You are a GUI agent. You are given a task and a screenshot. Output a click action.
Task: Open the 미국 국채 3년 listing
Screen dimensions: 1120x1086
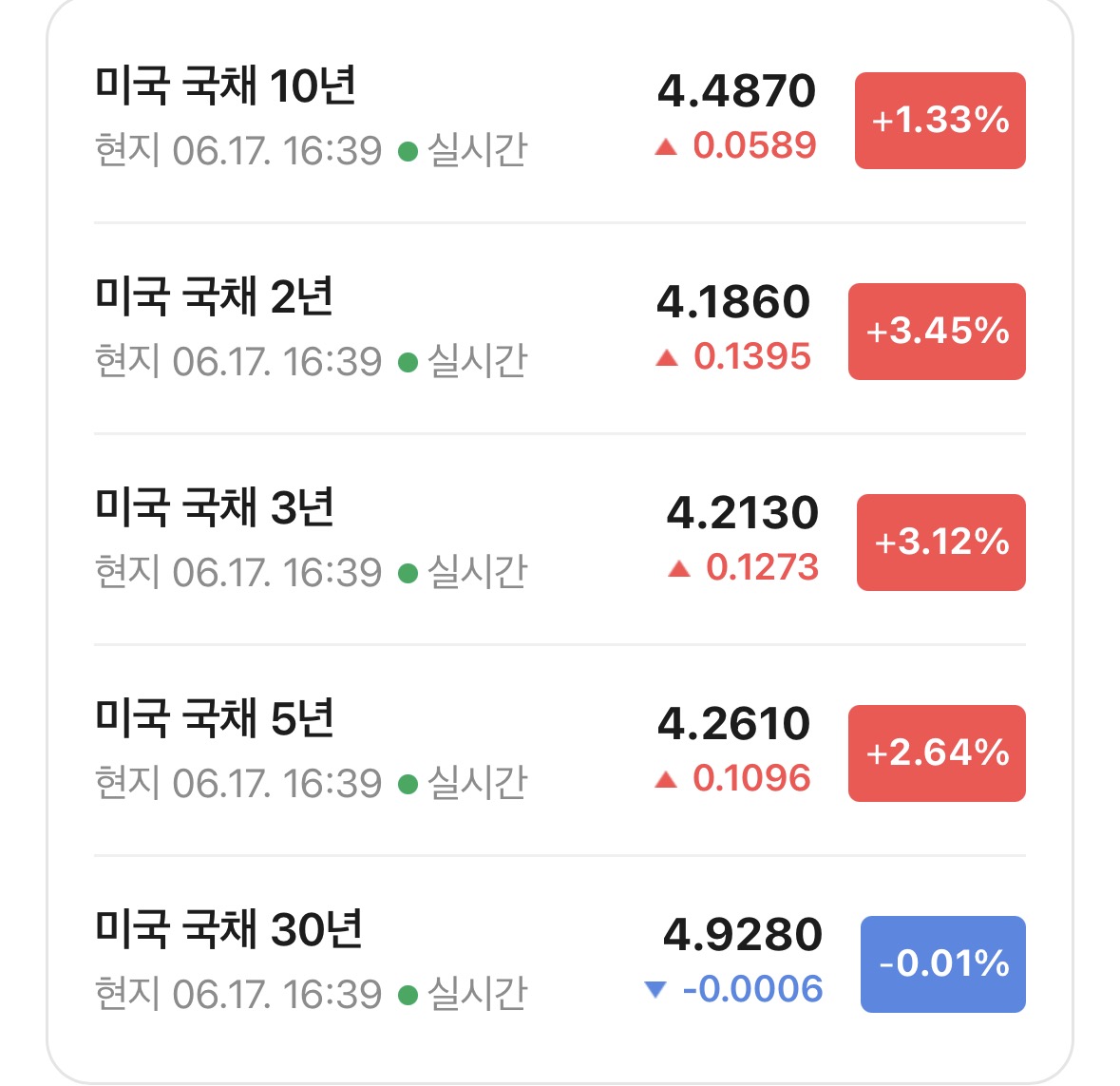(x=214, y=508)
